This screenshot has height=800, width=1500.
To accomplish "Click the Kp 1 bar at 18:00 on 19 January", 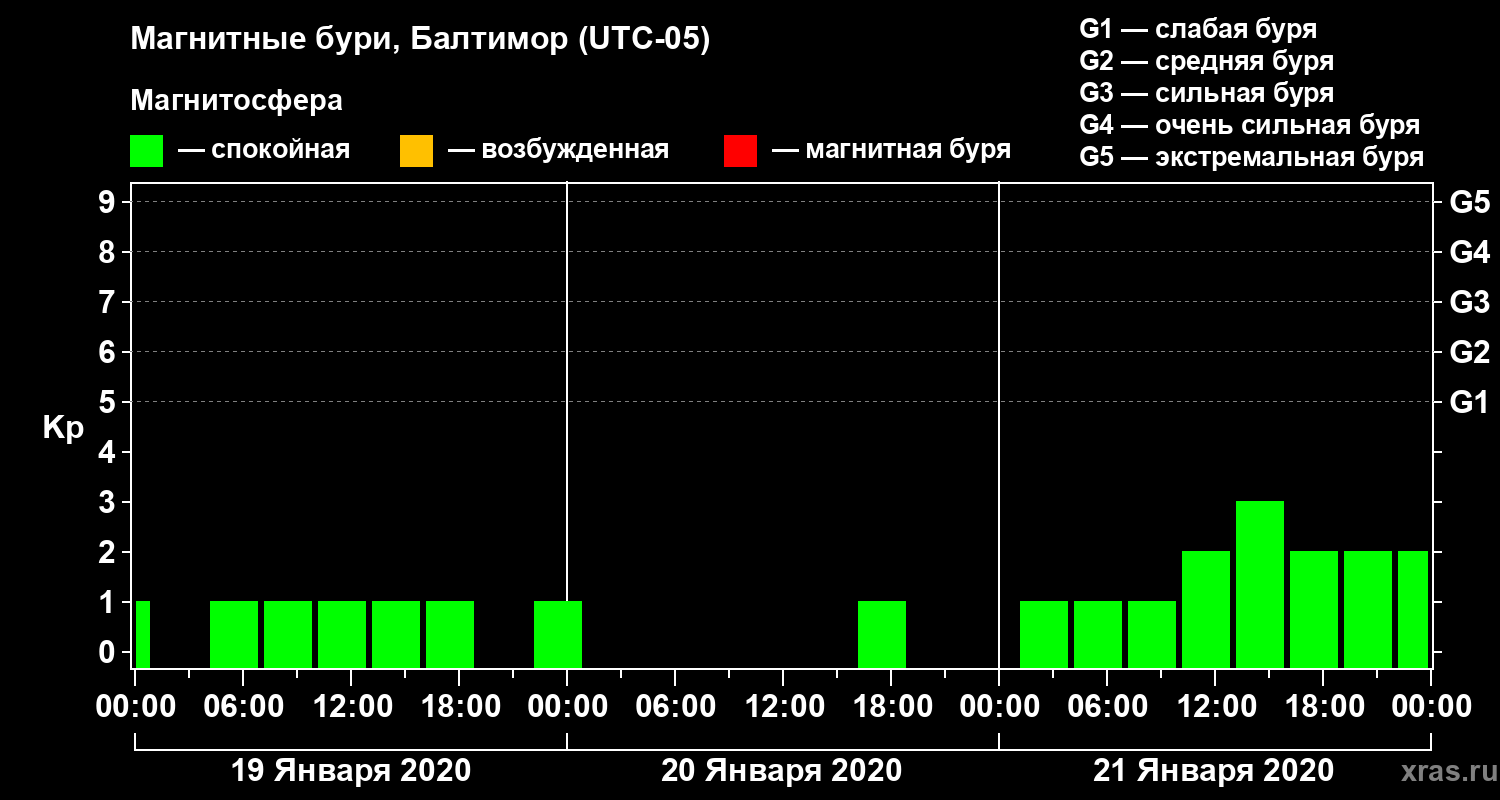I will click(450, 634).
